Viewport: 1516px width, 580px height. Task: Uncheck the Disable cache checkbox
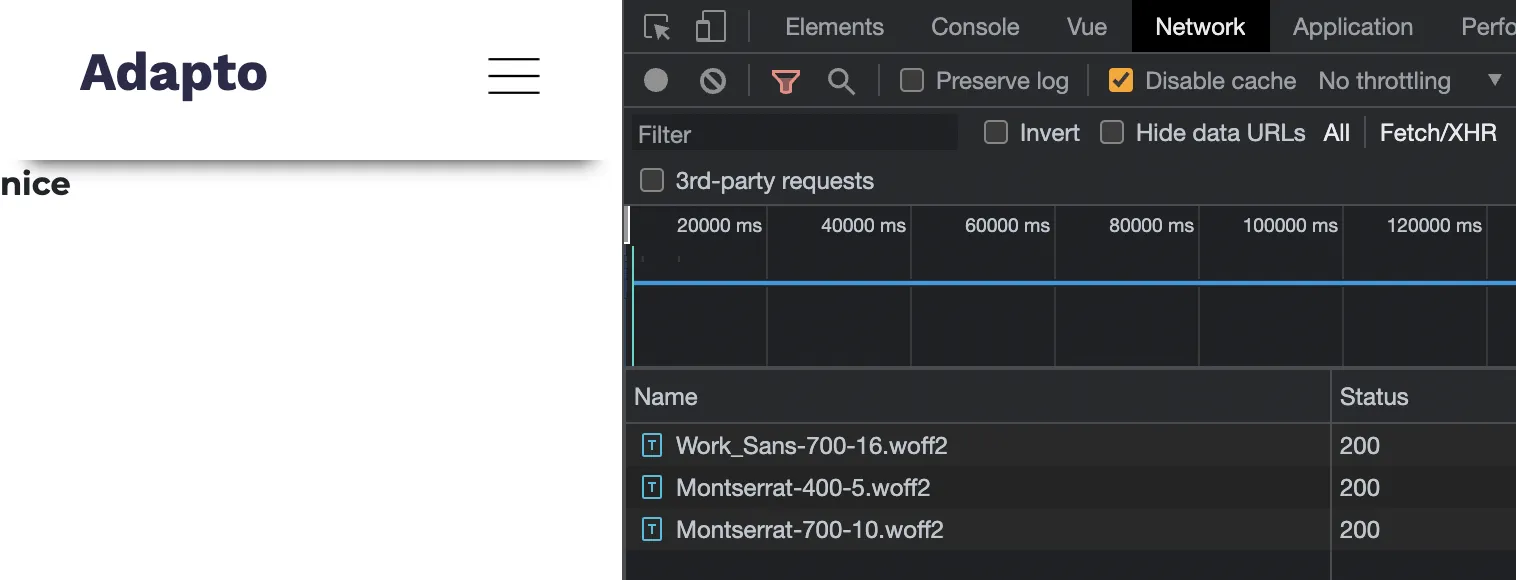pos(1121,81)
